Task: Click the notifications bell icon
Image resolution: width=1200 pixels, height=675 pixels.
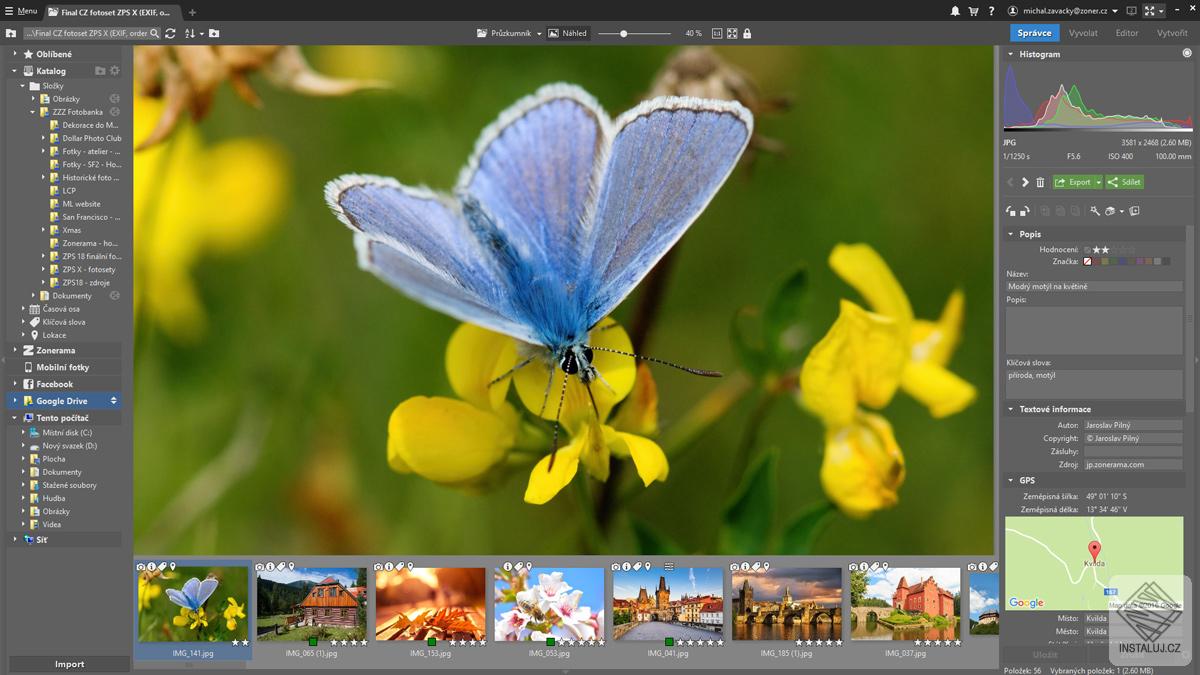Action: pos(955,11)
